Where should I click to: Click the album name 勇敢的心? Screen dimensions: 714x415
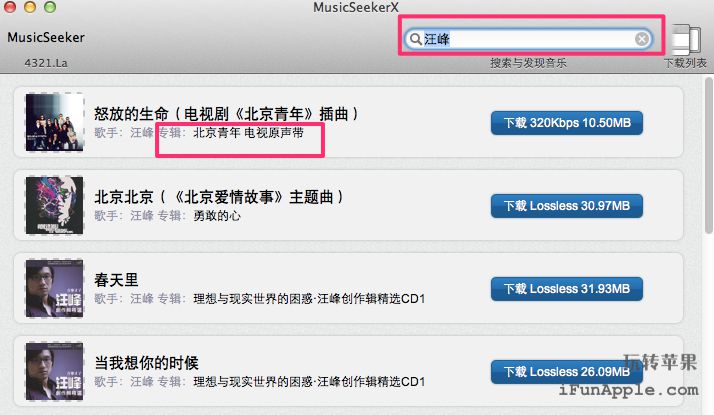[x=217, y=215]
